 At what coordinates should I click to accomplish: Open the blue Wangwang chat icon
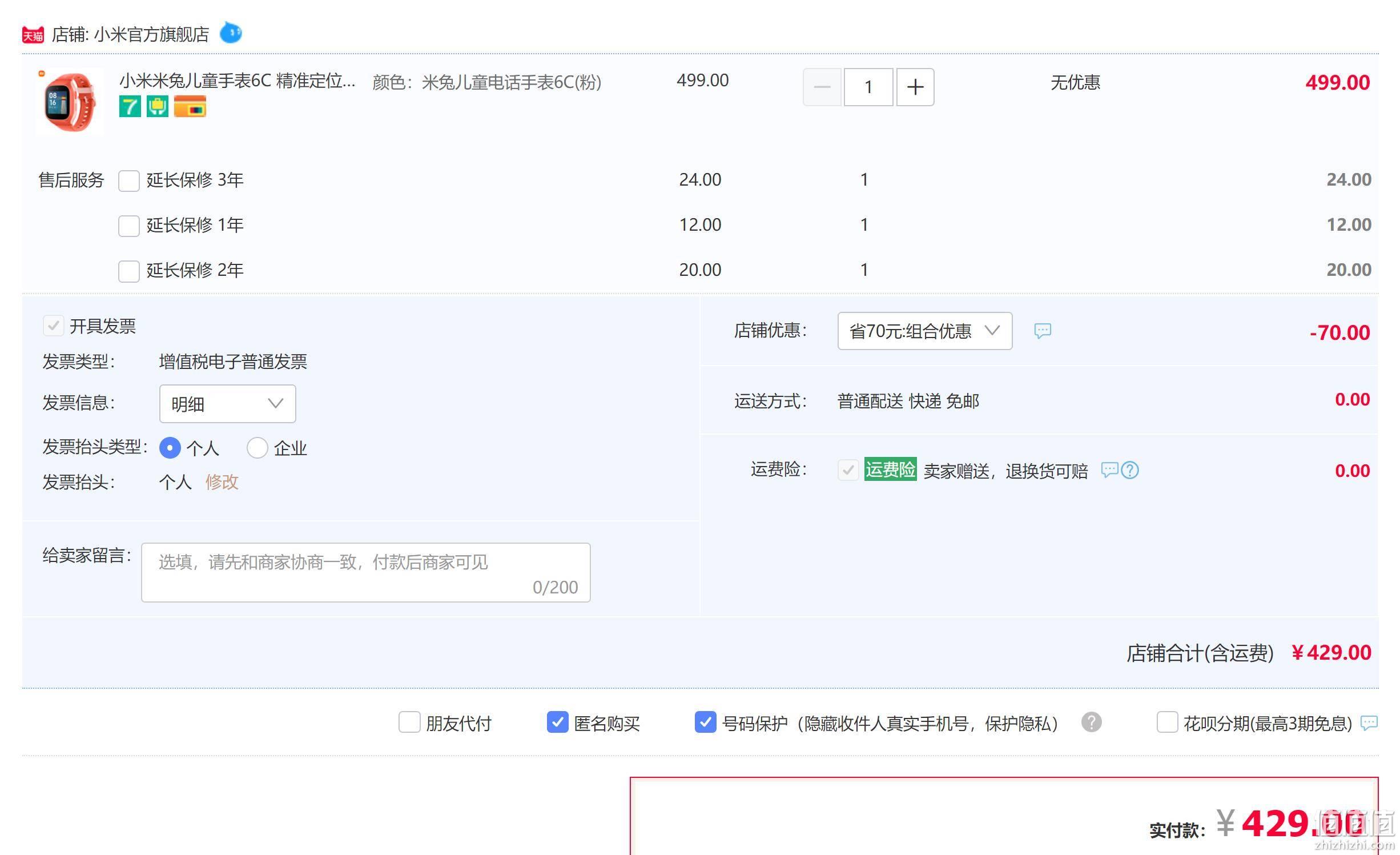[x=231, y=33]
